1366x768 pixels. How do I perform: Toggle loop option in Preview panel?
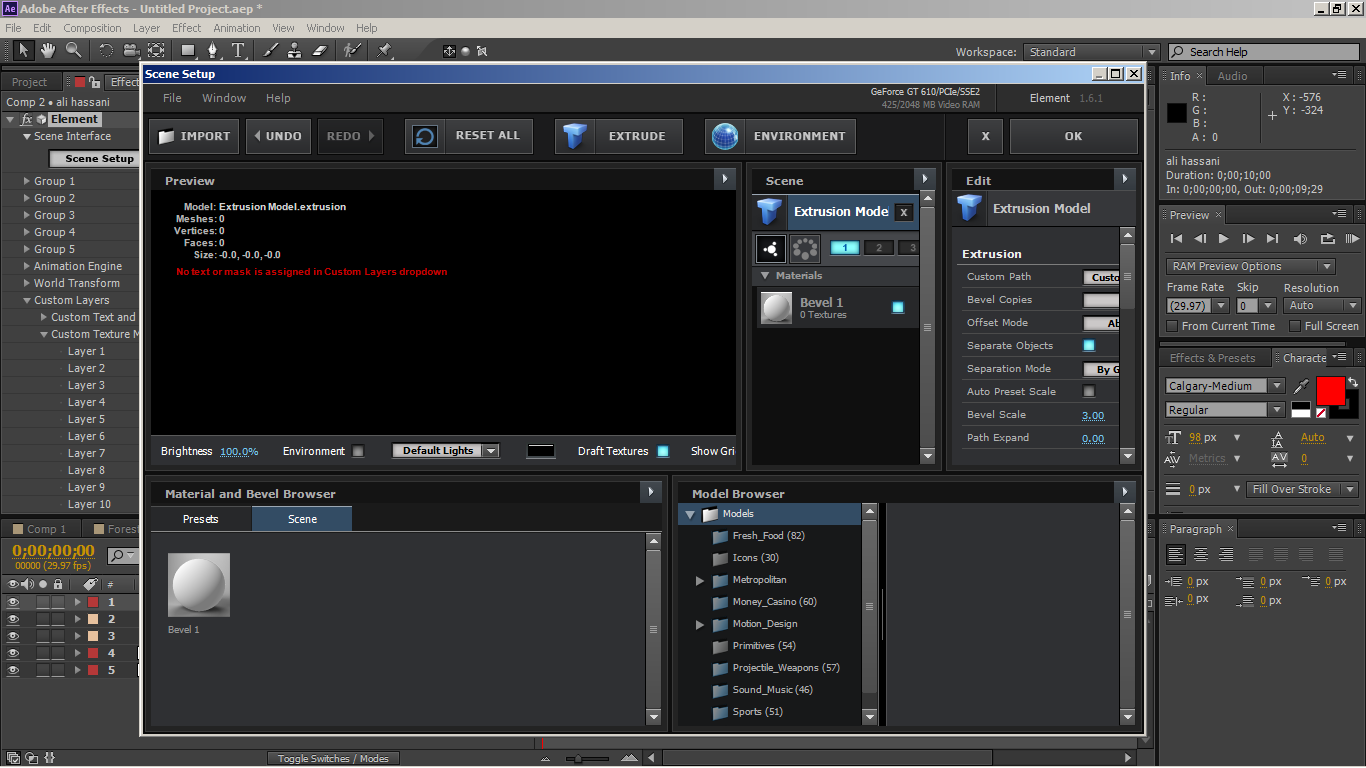point(1327,239)
